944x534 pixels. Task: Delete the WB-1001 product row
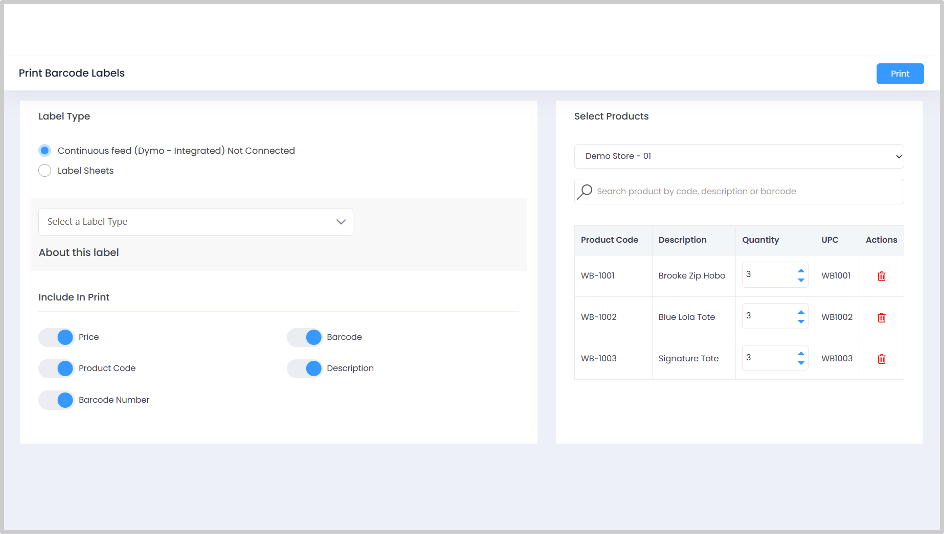[881, 276]
